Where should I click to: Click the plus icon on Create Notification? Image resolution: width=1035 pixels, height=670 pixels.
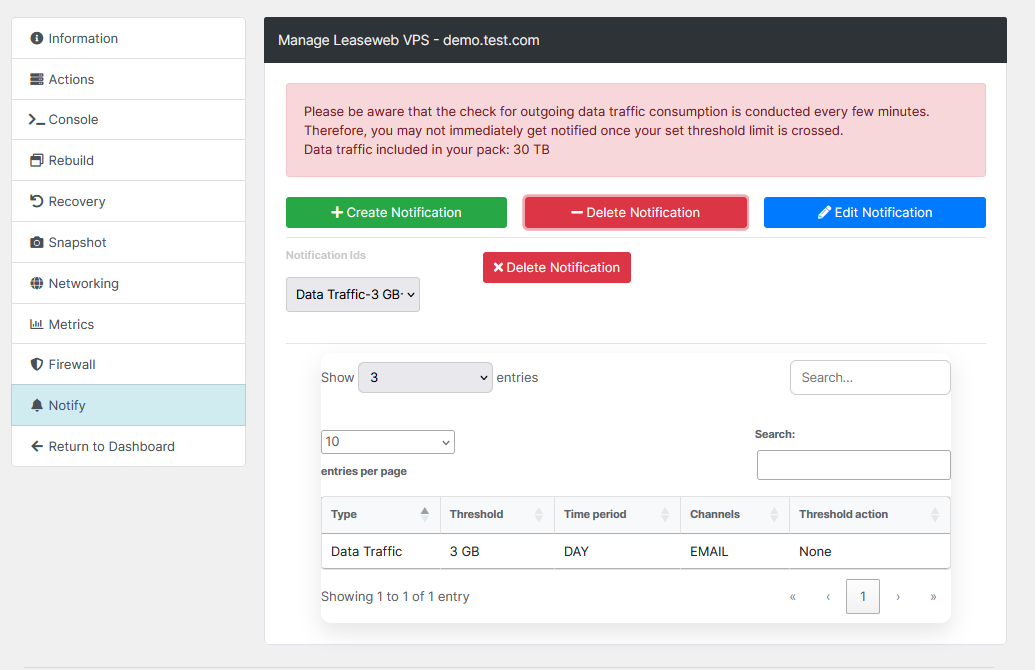[x=337, y=213]
